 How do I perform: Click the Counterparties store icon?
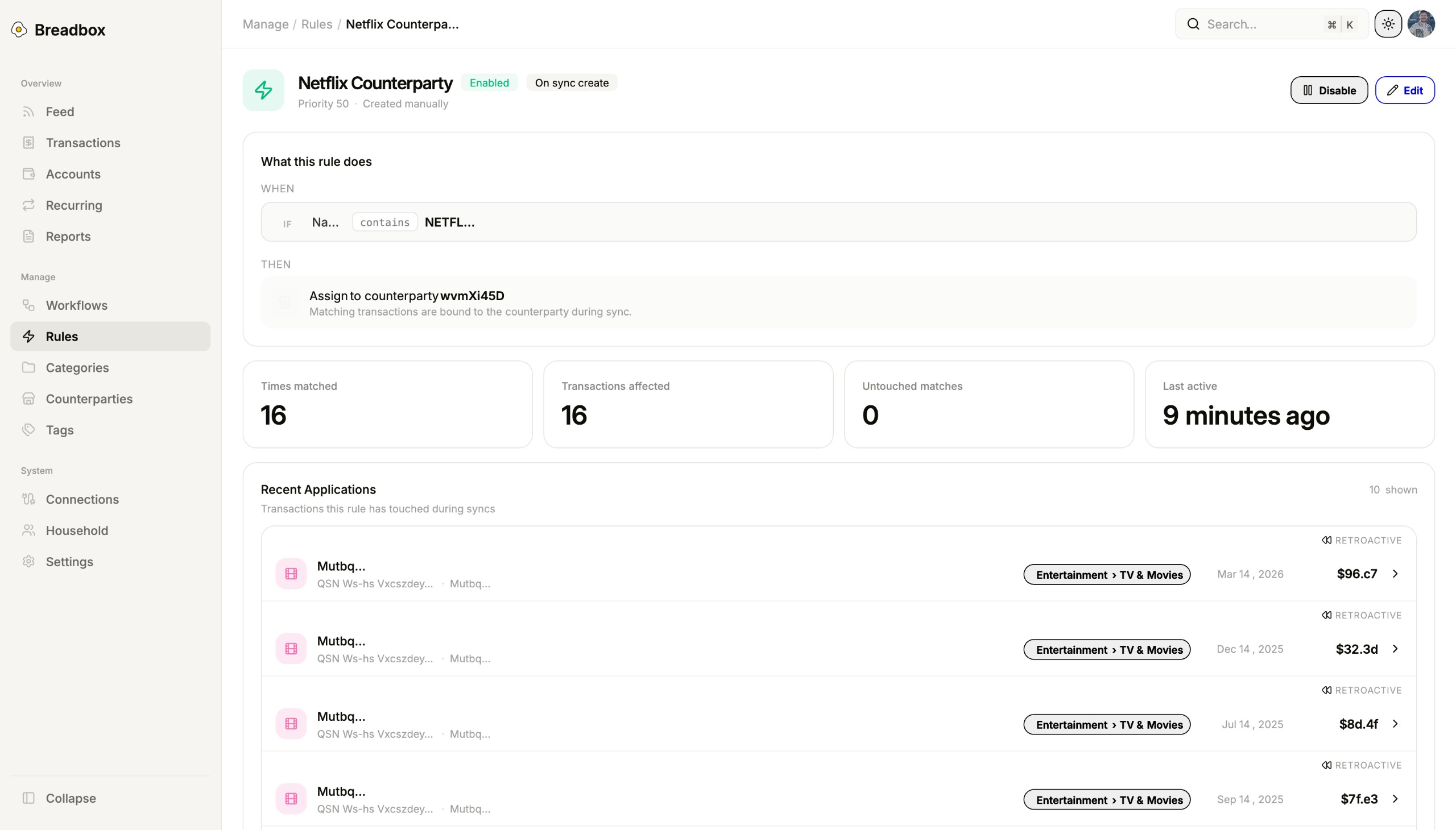point(28,399)
